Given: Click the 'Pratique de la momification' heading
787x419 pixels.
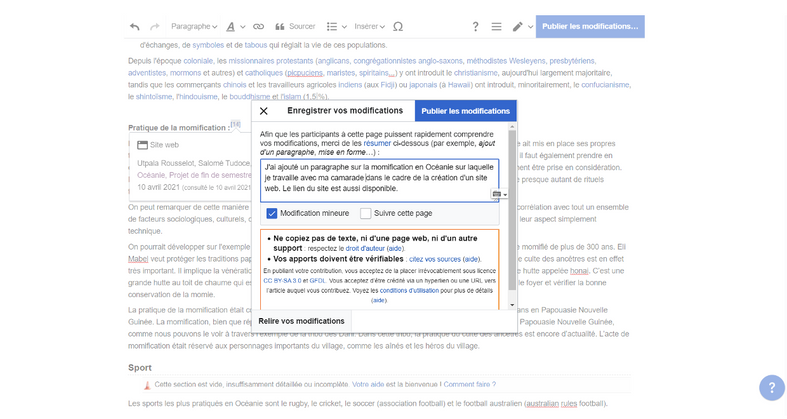Looking at the screenshot, I should click(178, 128).
